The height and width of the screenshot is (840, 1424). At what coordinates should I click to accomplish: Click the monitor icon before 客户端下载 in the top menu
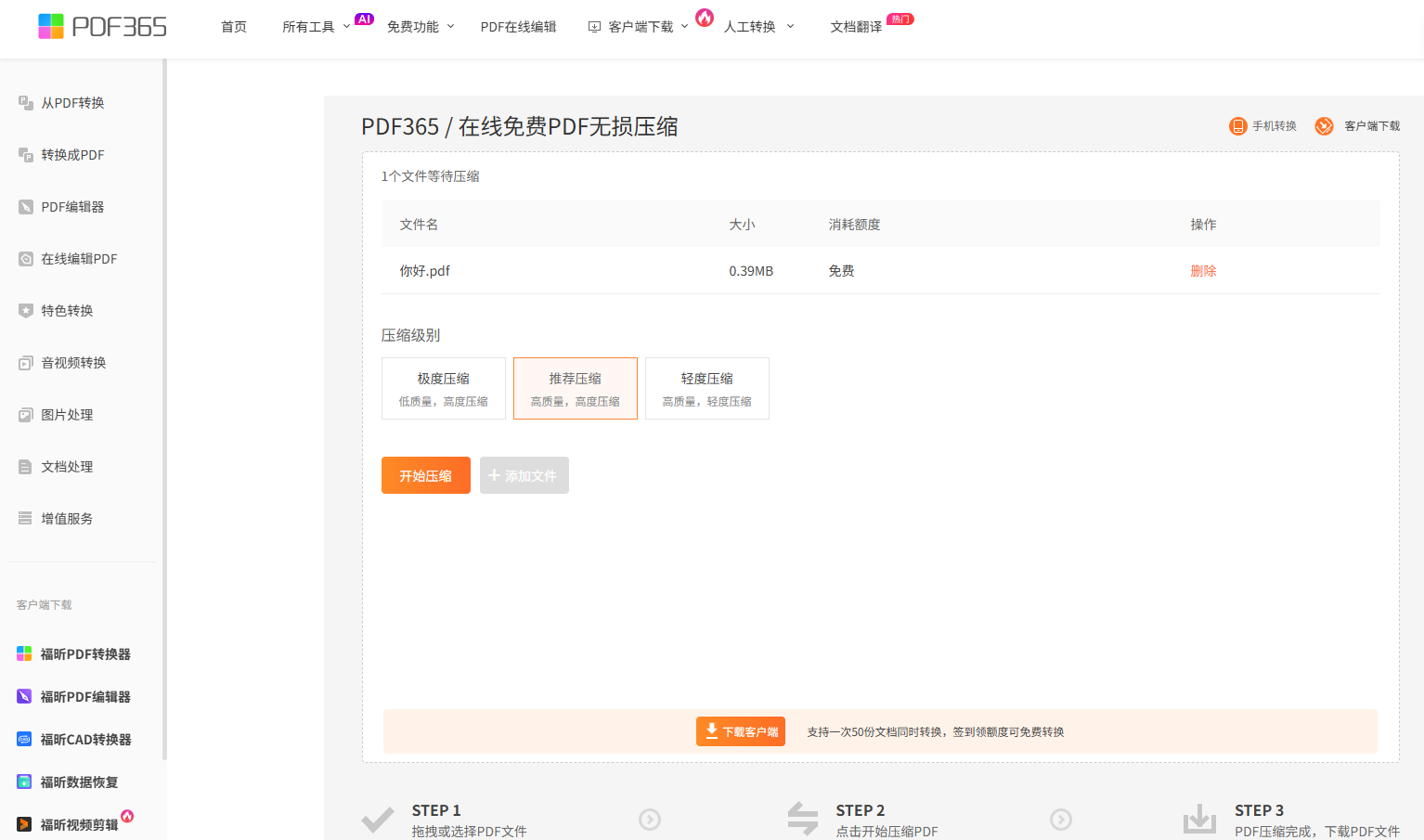click(595, 27)
